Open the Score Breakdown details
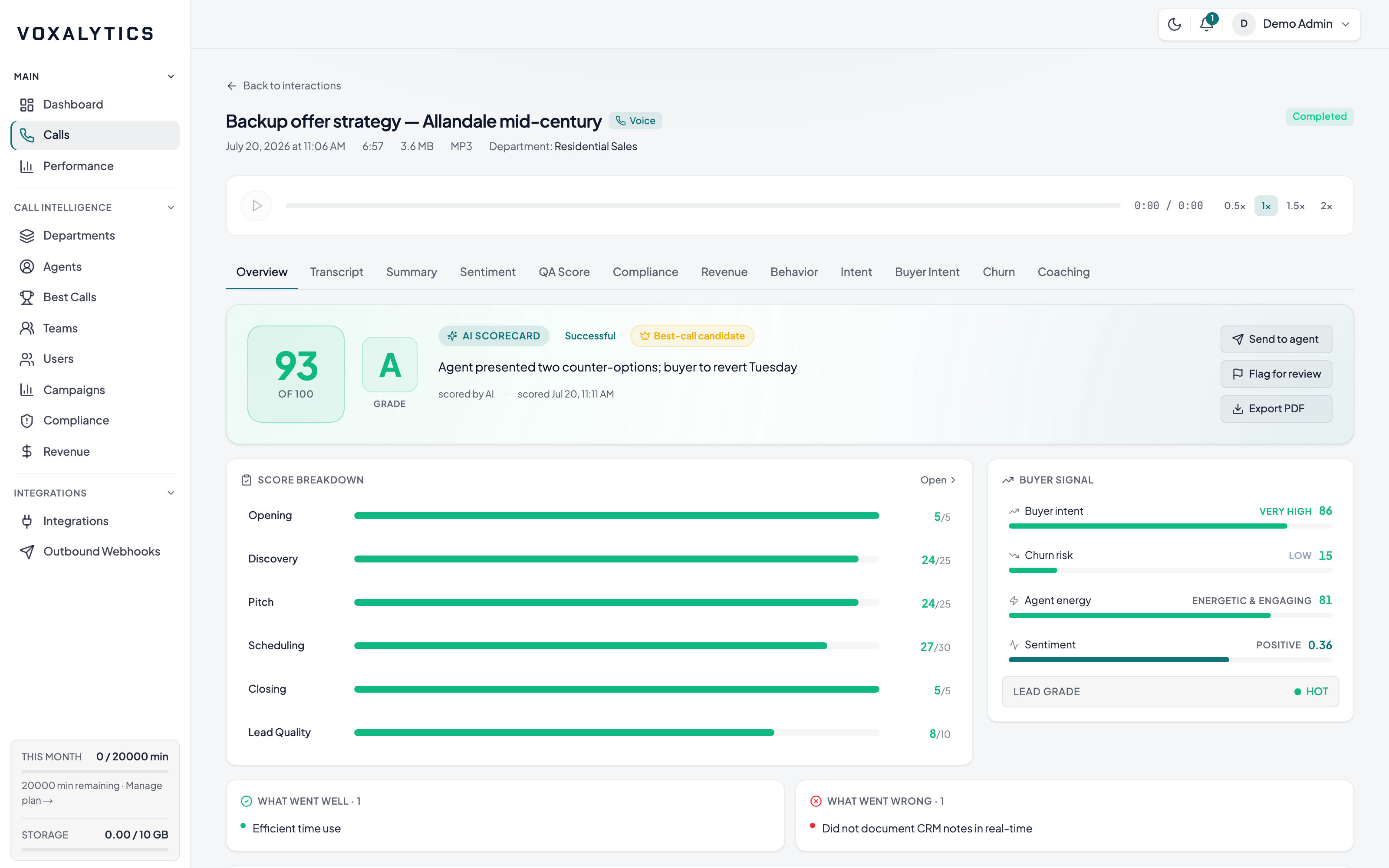 (938, 480)
